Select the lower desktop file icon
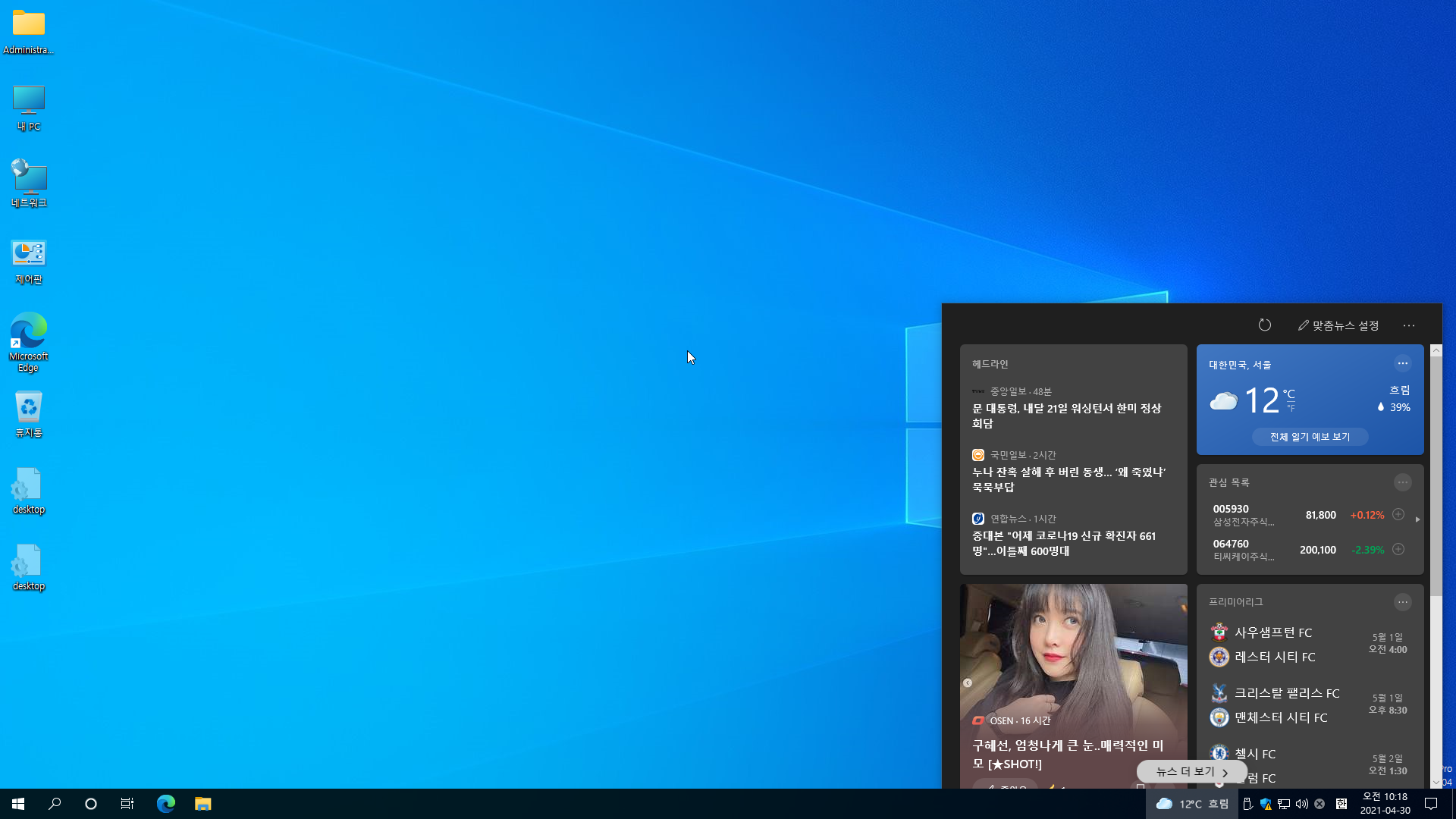 point(29,567)
